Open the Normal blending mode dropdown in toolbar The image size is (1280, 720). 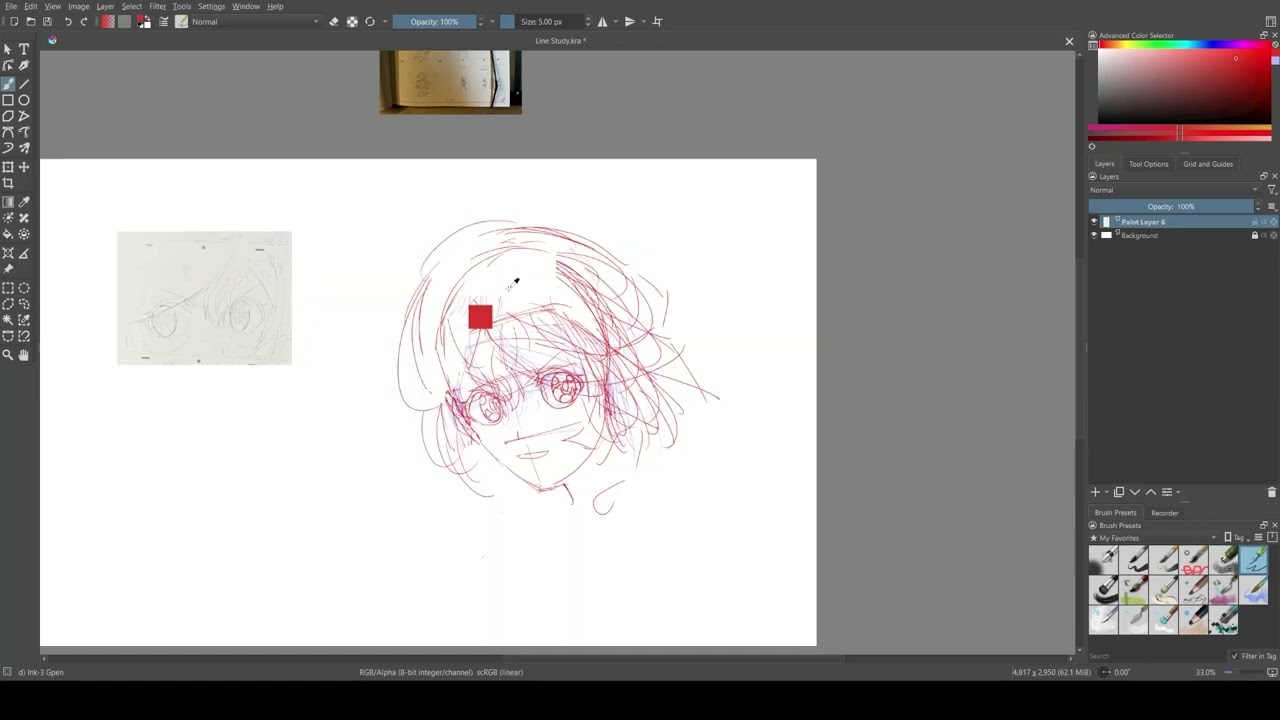255,21
